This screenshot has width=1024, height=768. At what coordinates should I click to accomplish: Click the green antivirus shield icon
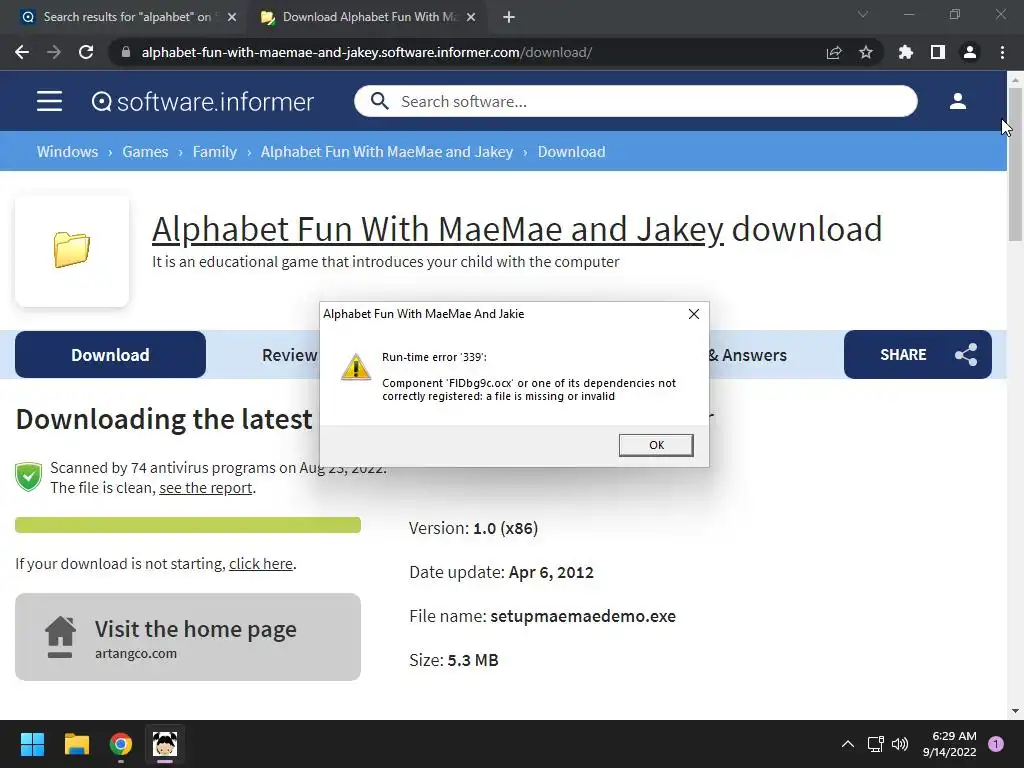pyautogui.click(x=29, y=477)
